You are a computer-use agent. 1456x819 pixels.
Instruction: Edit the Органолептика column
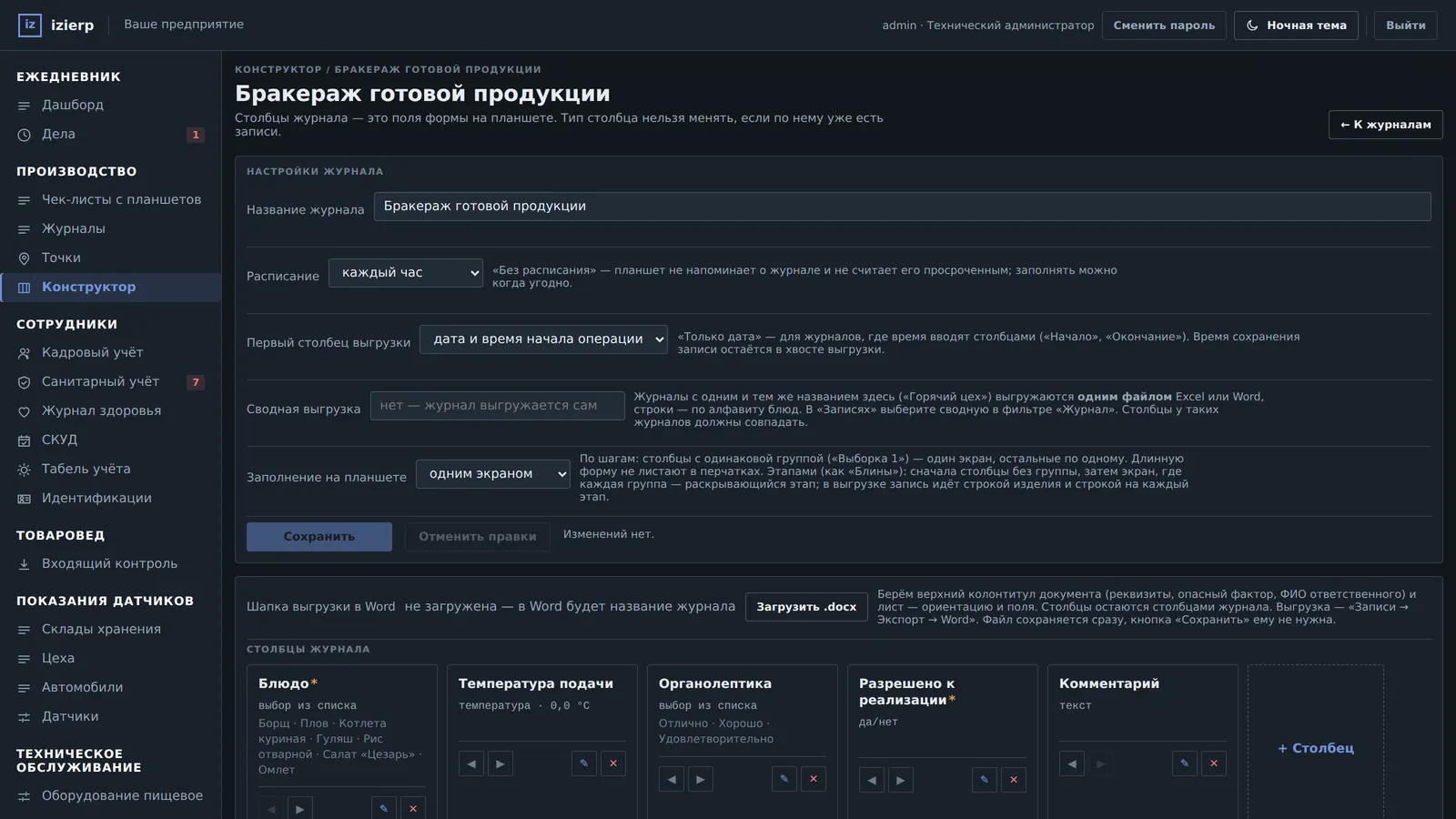784,779
